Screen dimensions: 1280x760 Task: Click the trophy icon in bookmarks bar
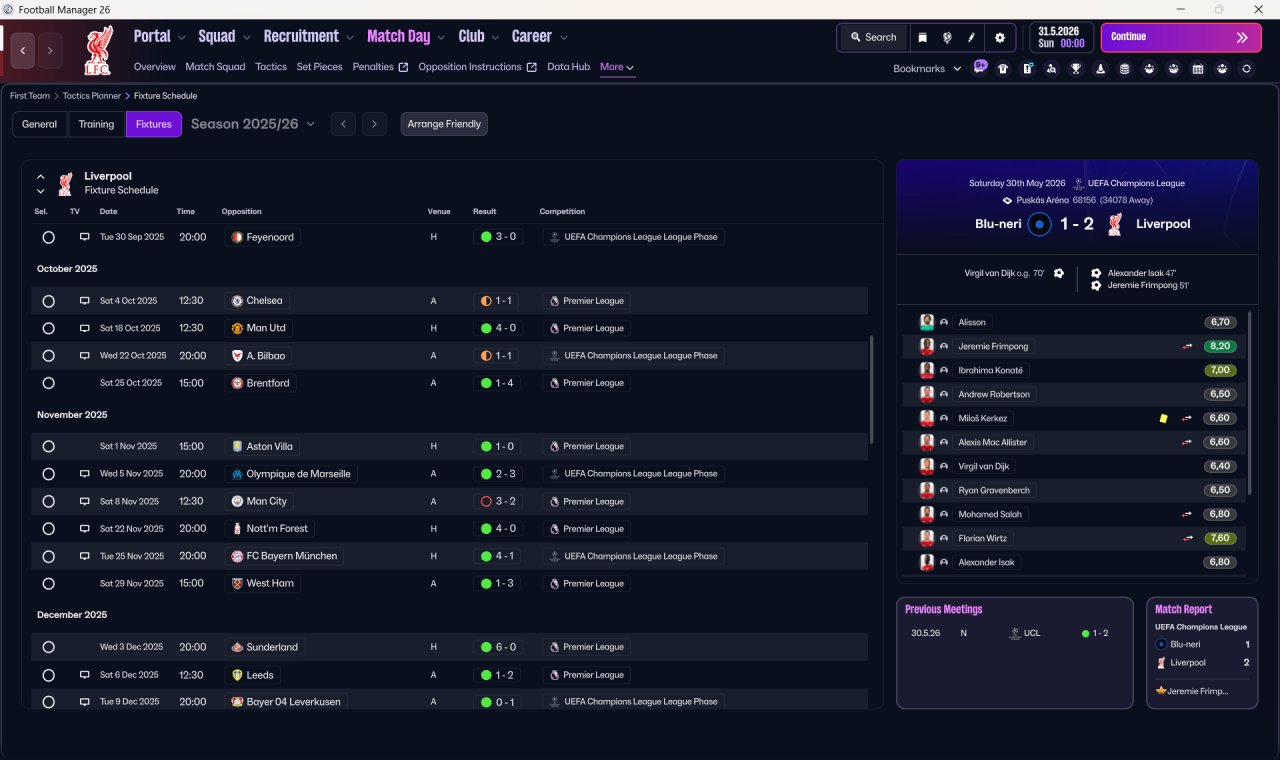click(x=1076, y=69)
